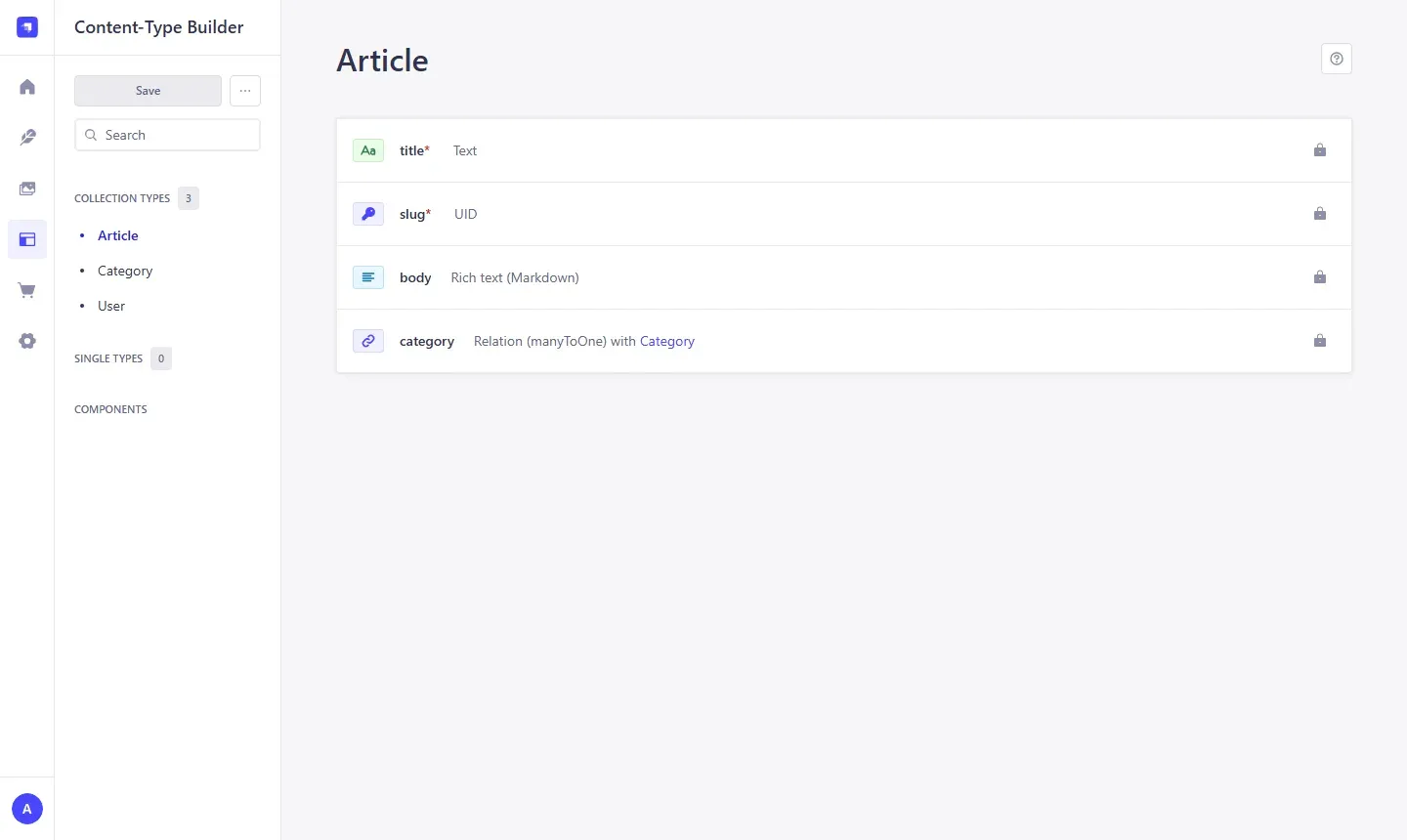
Task: Click the lock icon on title row
Action: click(x=1320, y=150)
